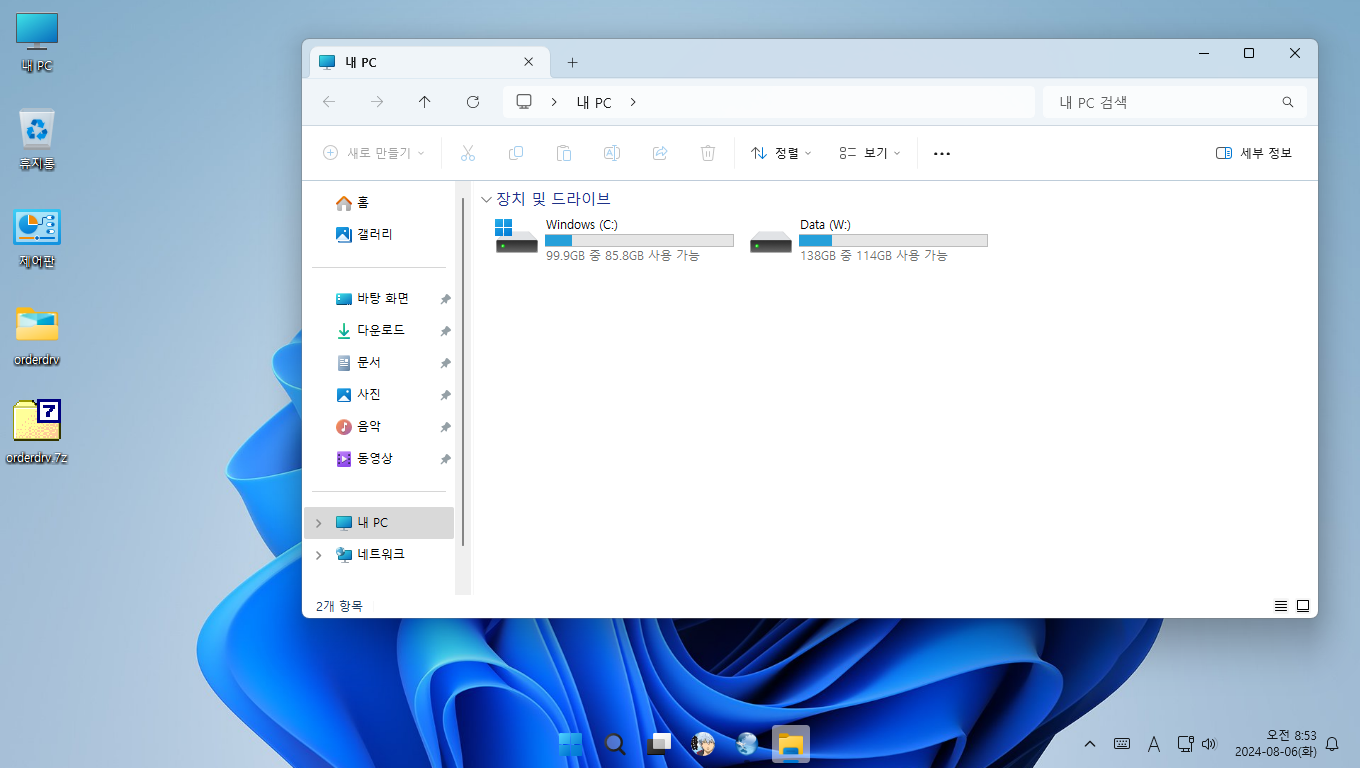Open 다운로드 in navigation pane

point(371,331)
